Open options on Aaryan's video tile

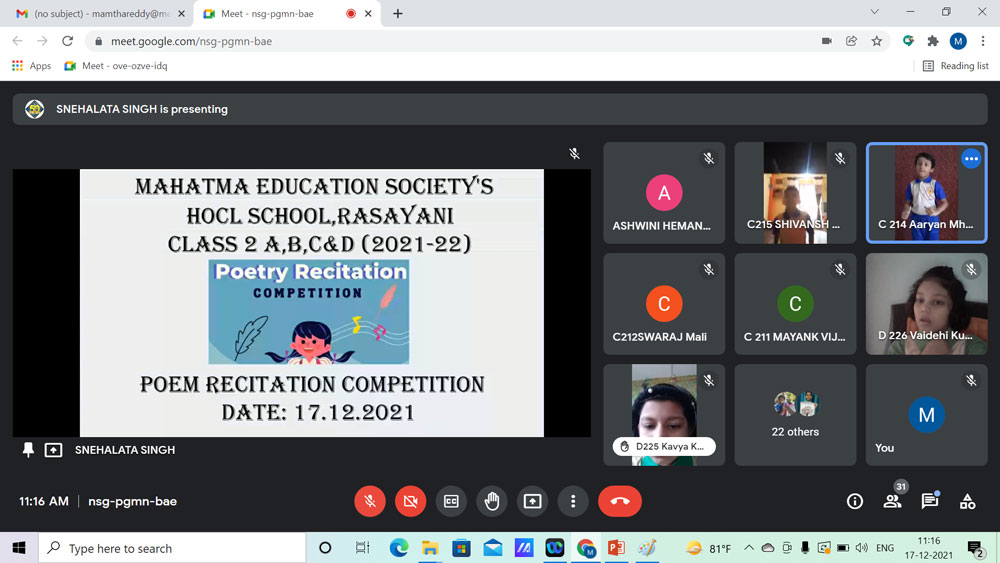click(970, 159)
